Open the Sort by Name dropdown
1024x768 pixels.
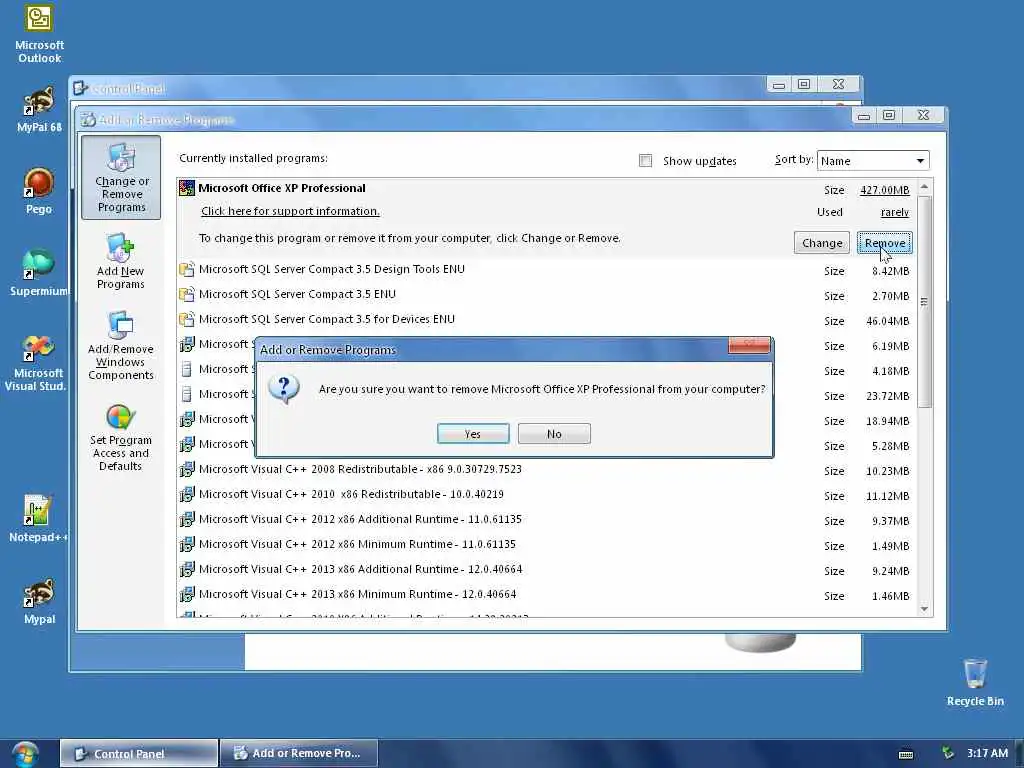872,161
